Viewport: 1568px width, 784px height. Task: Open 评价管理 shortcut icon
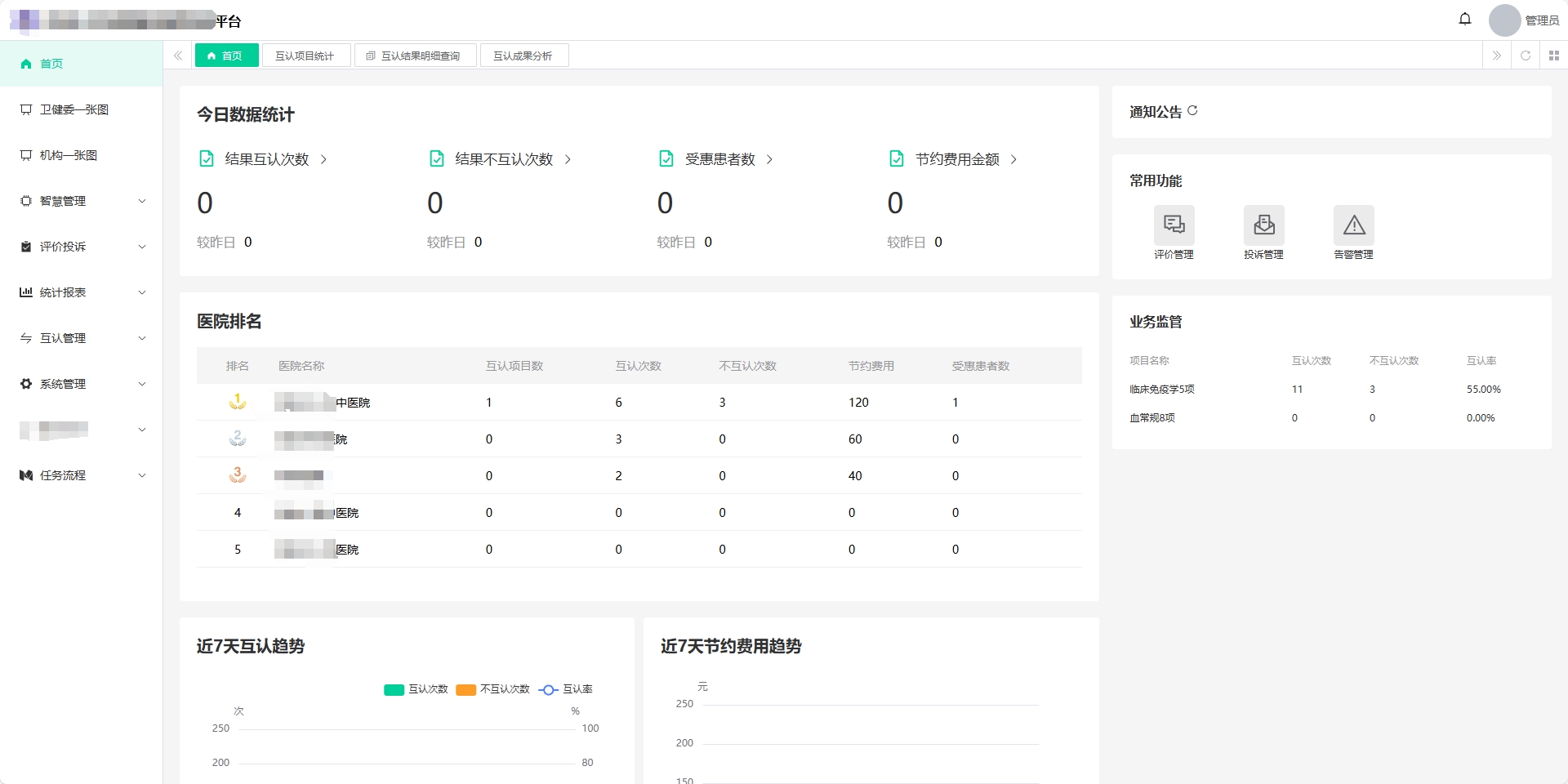coord(1174,225)
